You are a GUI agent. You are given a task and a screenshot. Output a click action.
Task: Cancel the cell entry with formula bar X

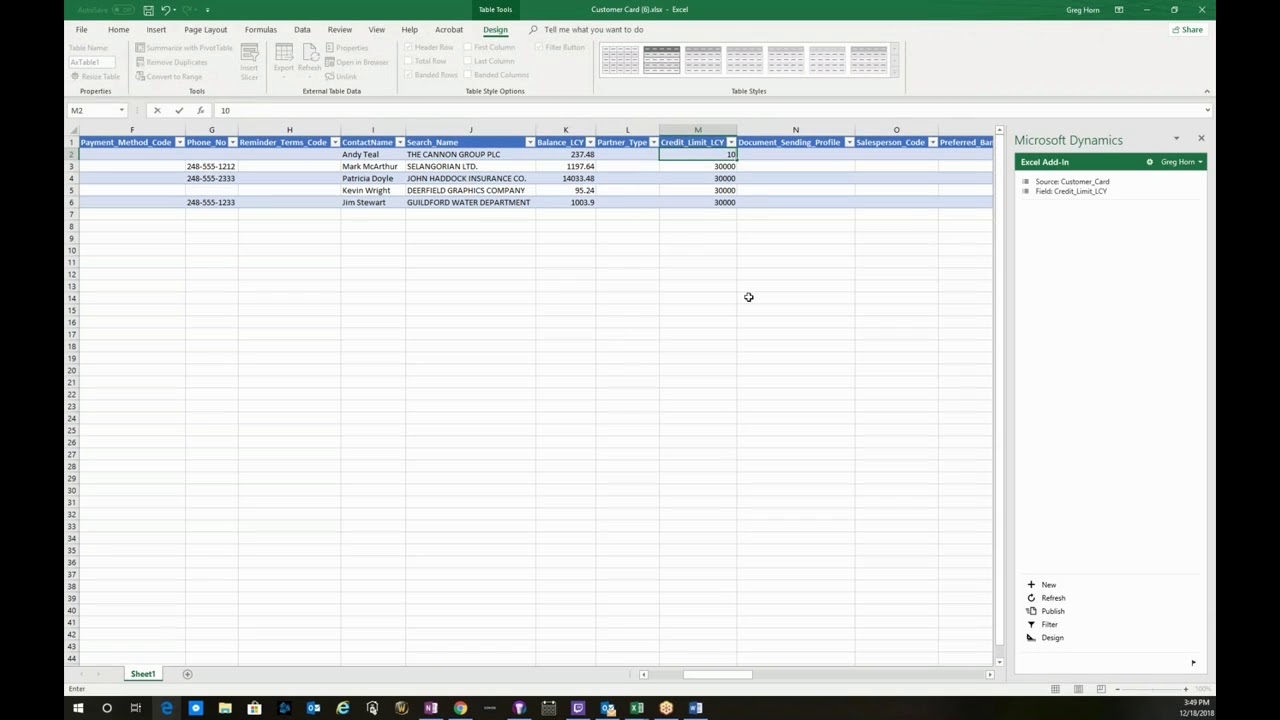[x=157, y=110]
